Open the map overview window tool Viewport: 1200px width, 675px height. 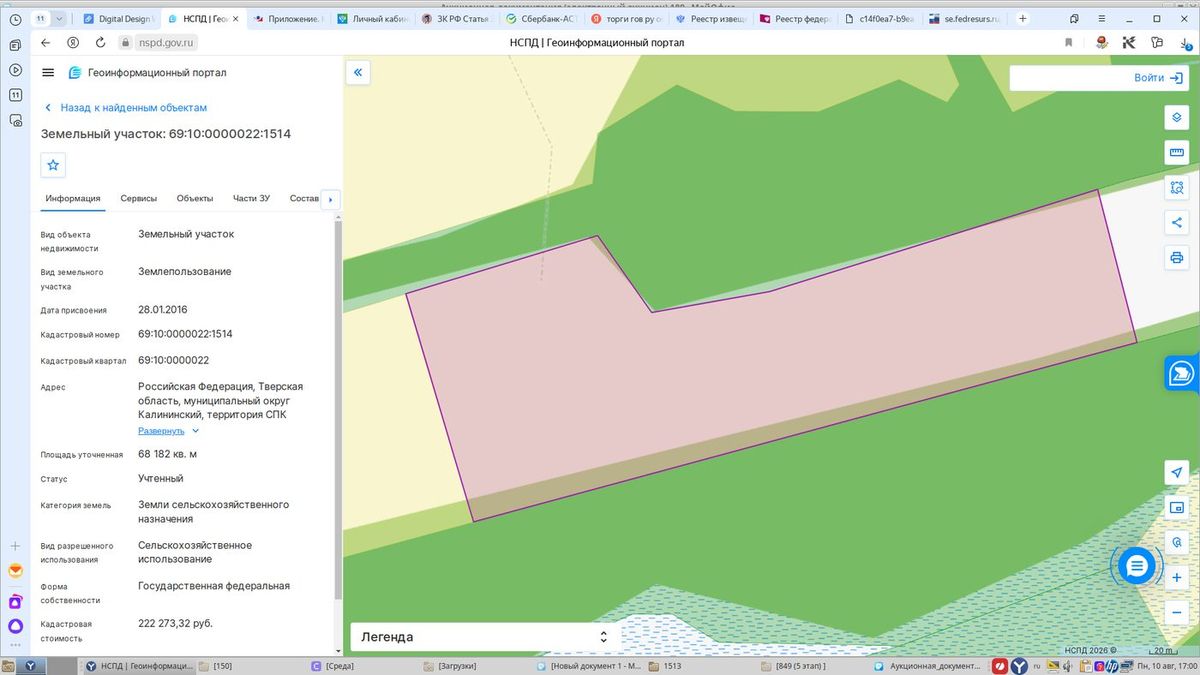pos(1177,507)
